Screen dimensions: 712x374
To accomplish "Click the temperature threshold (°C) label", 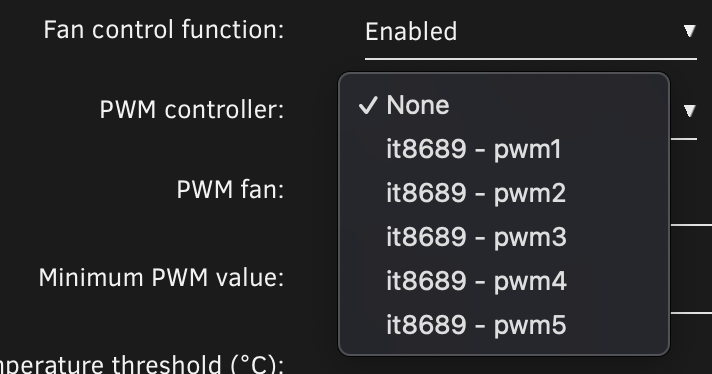I will point(142,364).
